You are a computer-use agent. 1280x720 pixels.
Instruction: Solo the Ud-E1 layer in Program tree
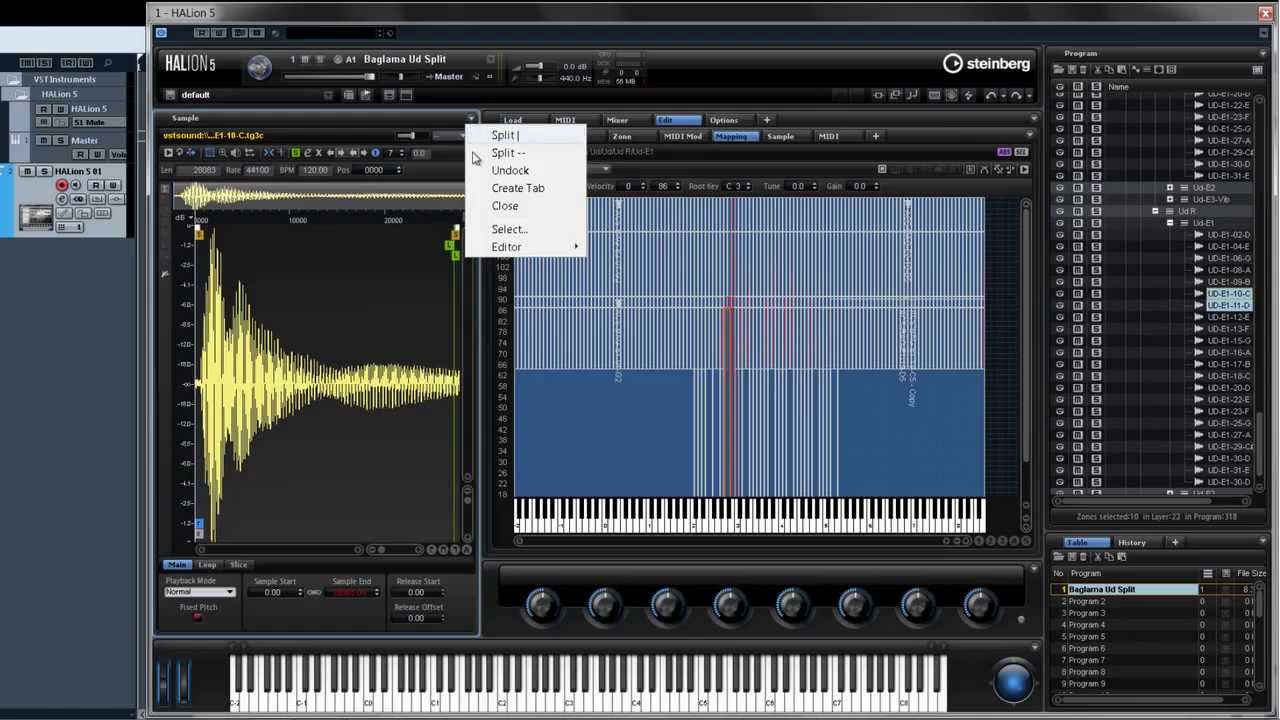click(x=1097, y=223)
